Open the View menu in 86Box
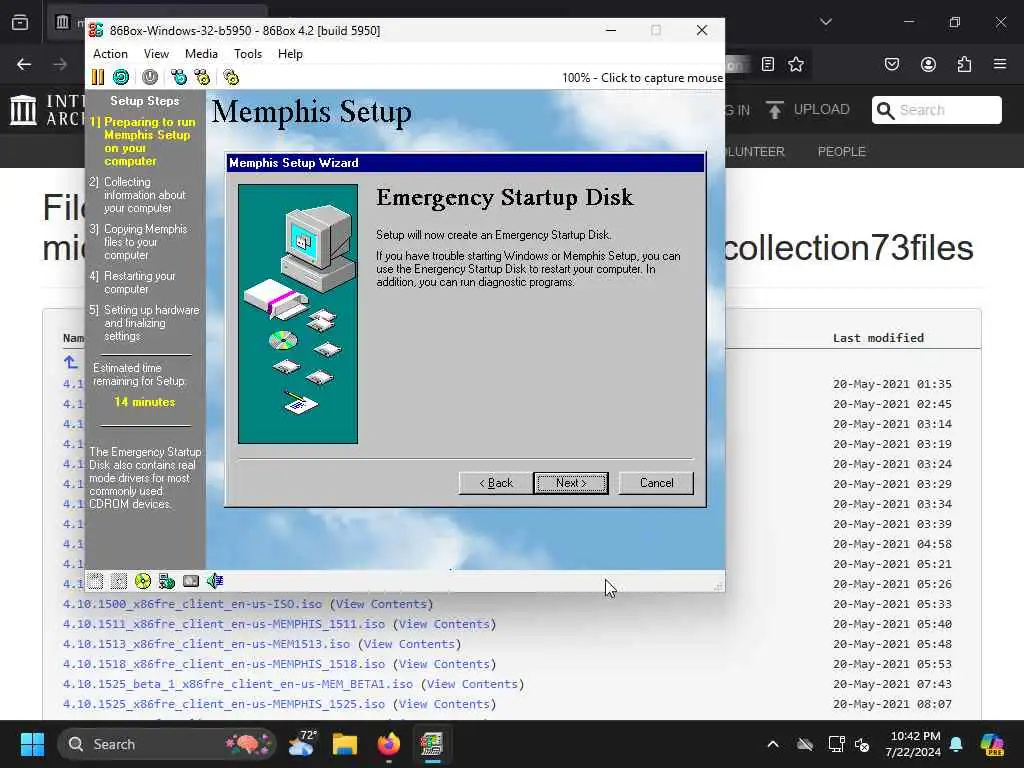Screen dimensions: 1024x768 [x=156, y=54]
